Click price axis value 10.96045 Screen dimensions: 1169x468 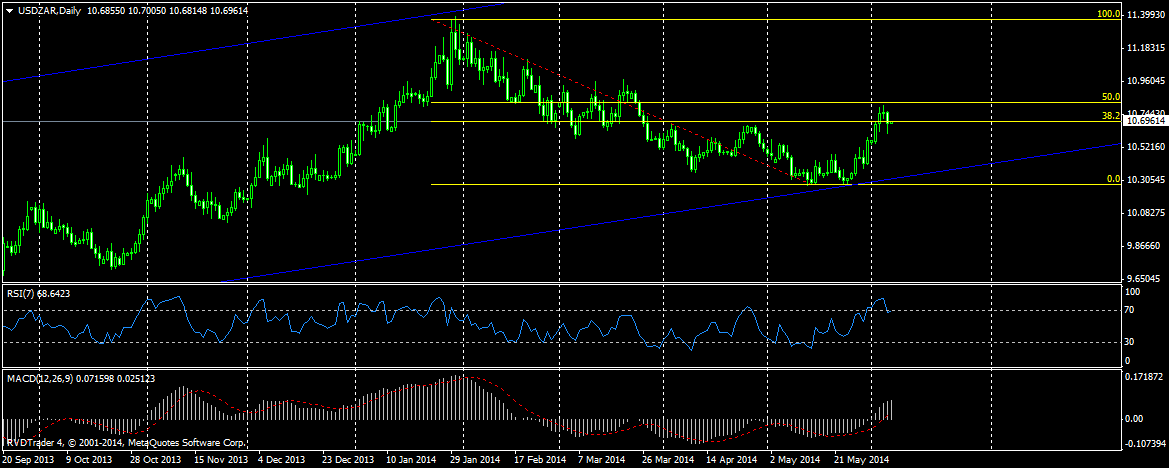pyautogui.click(x=1148, y=80)
